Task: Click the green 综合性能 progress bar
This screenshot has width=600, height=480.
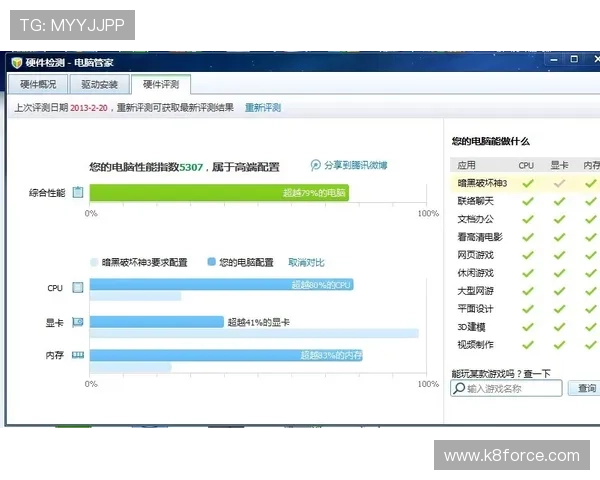Action: click(219, 193)
